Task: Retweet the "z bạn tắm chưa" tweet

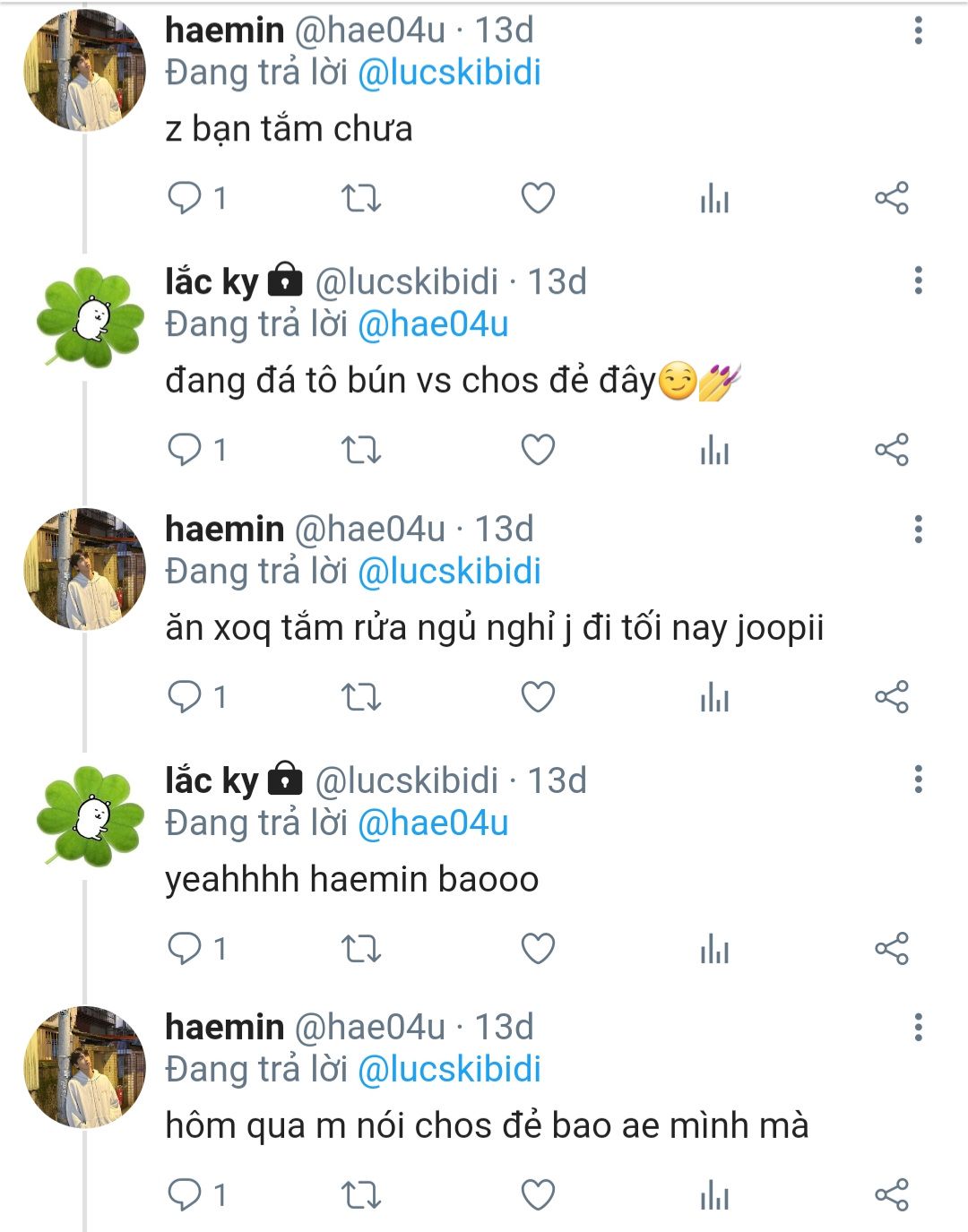Action: pos(361,198)
